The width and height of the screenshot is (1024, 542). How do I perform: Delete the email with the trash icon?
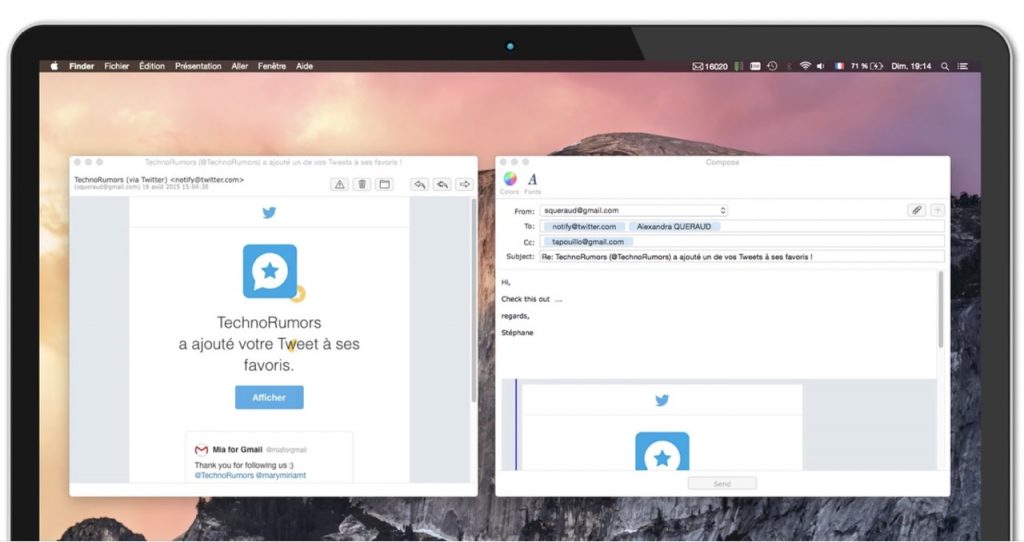click(x=362, y=184)
